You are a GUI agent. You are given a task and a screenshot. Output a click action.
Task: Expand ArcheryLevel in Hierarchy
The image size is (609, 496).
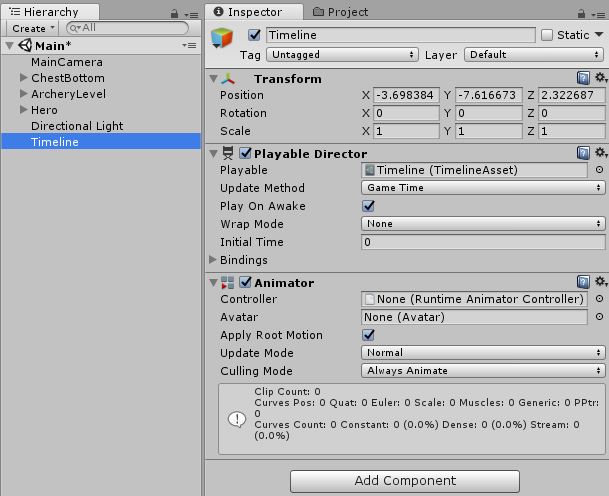pos(24,94)
